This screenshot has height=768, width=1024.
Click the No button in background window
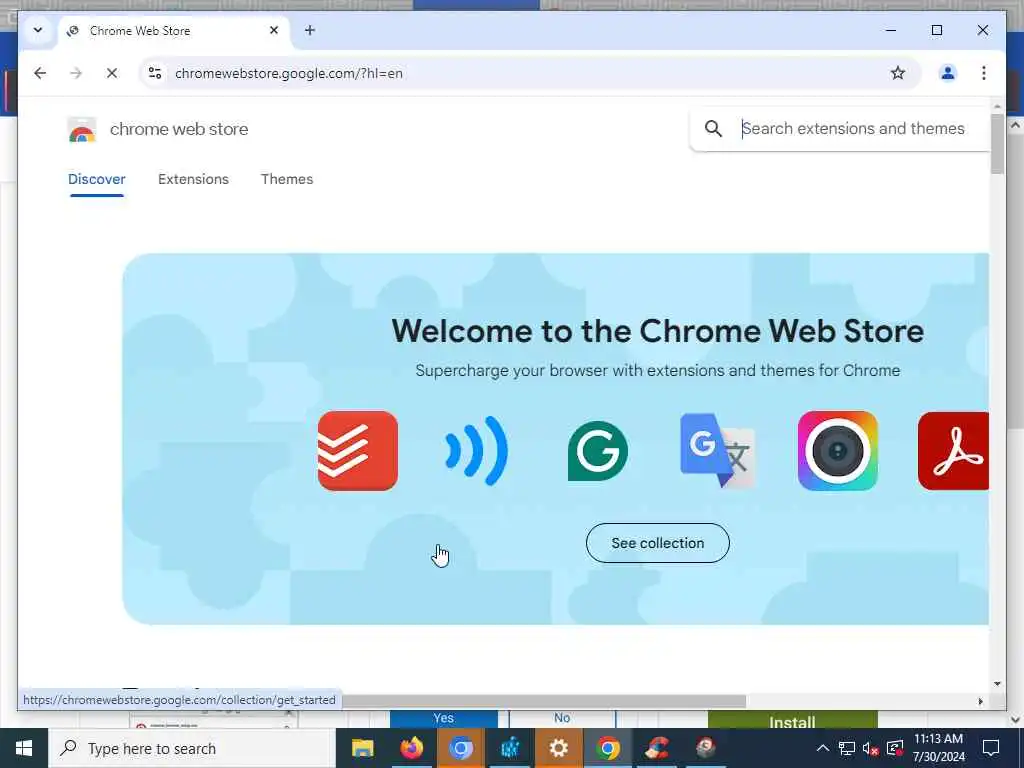coord(562,718)
